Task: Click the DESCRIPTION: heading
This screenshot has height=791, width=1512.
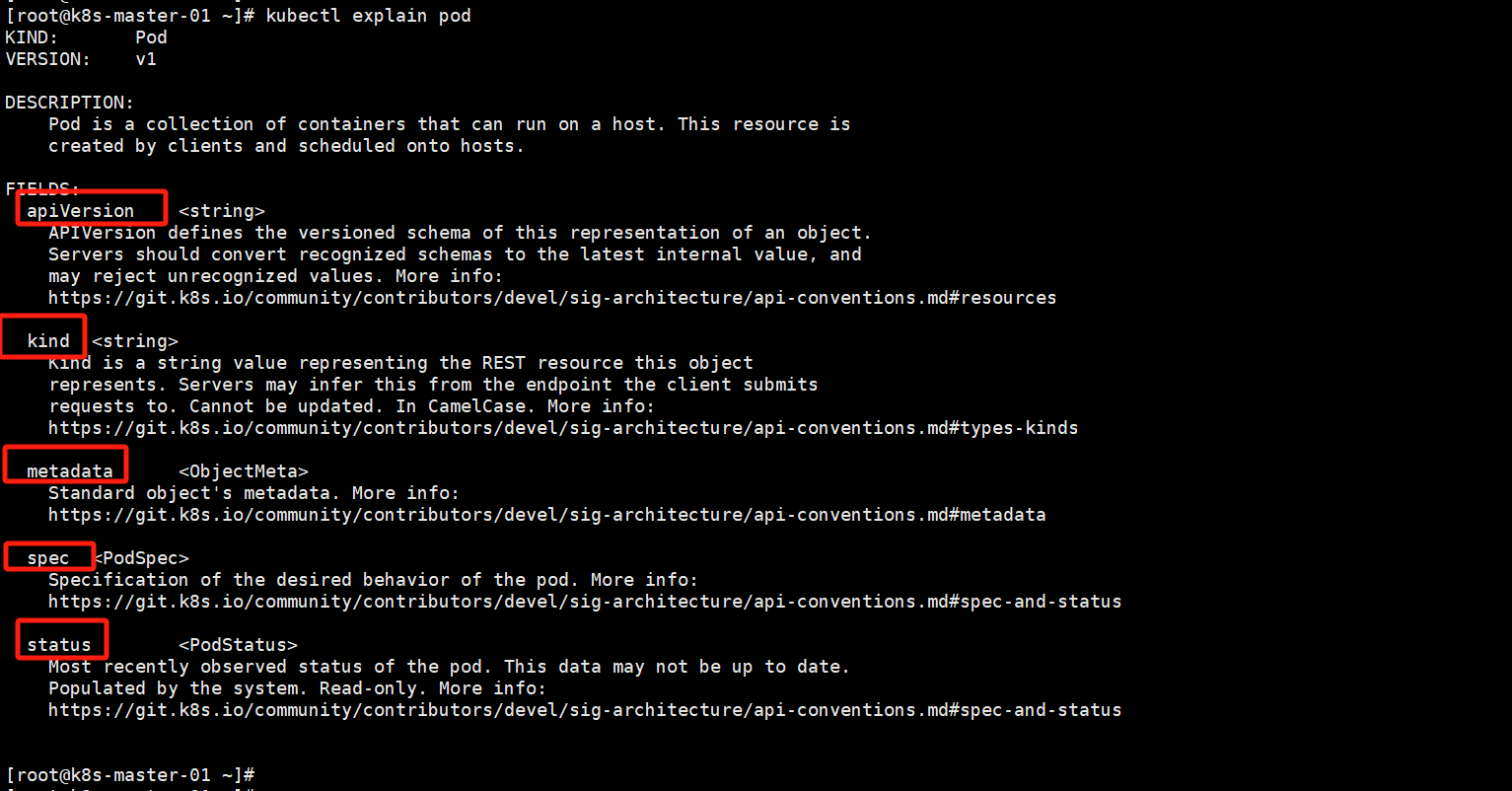Action: pos(69,103)
